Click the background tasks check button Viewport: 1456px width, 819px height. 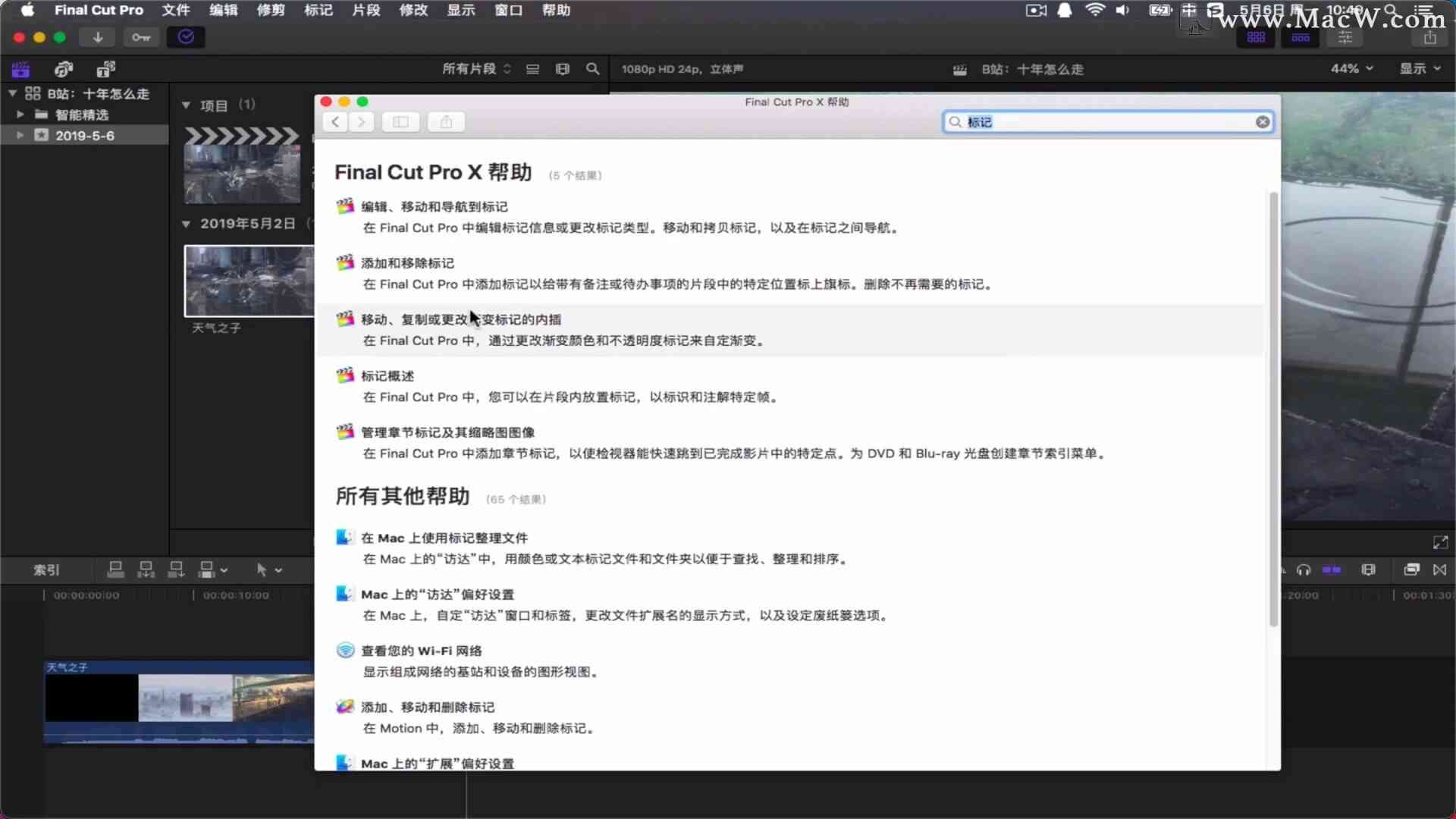tap(186, 37)
